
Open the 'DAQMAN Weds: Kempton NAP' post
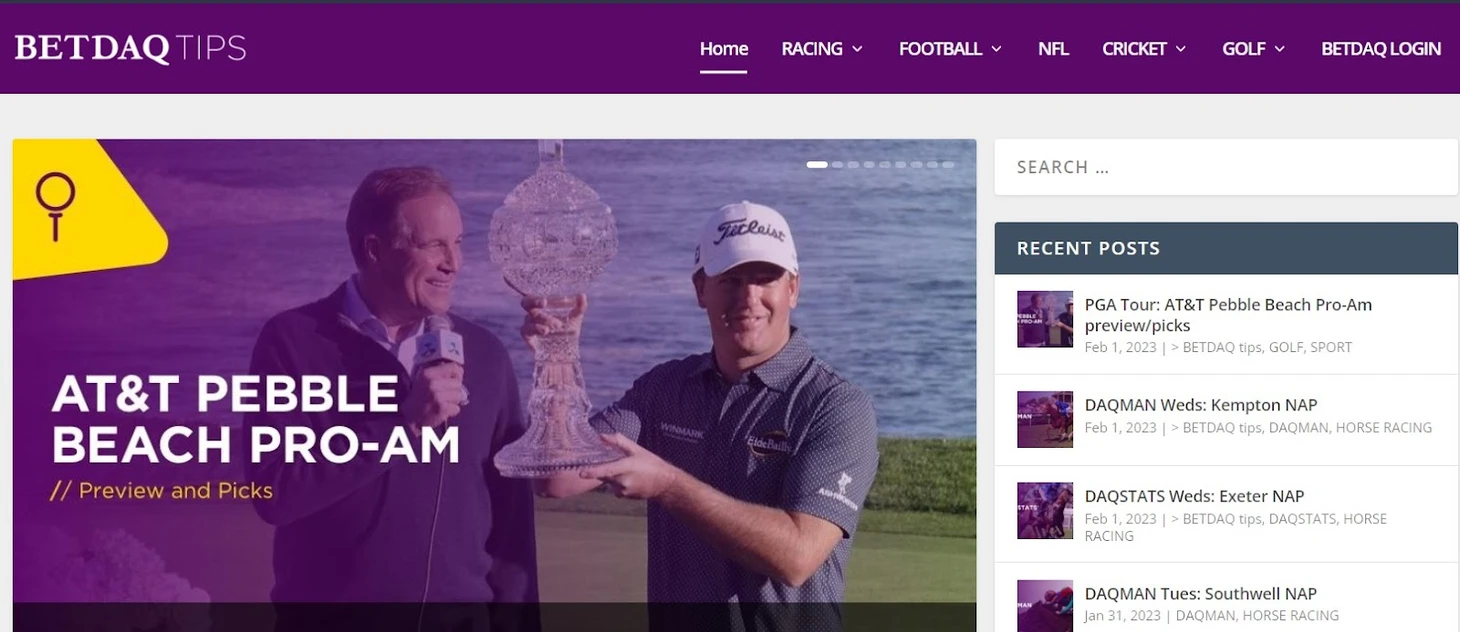[1201, 405]
